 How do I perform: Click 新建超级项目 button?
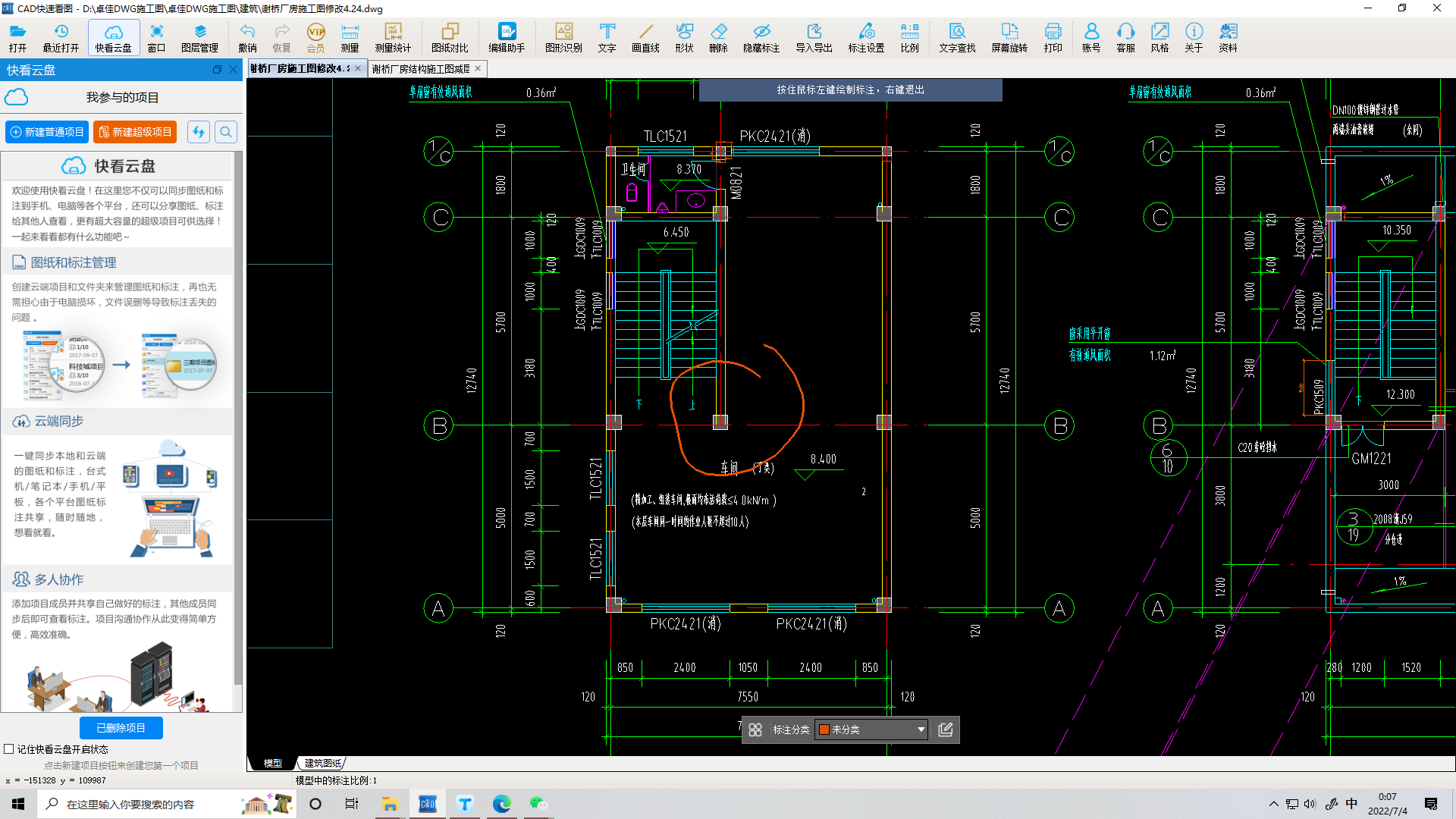135,132
